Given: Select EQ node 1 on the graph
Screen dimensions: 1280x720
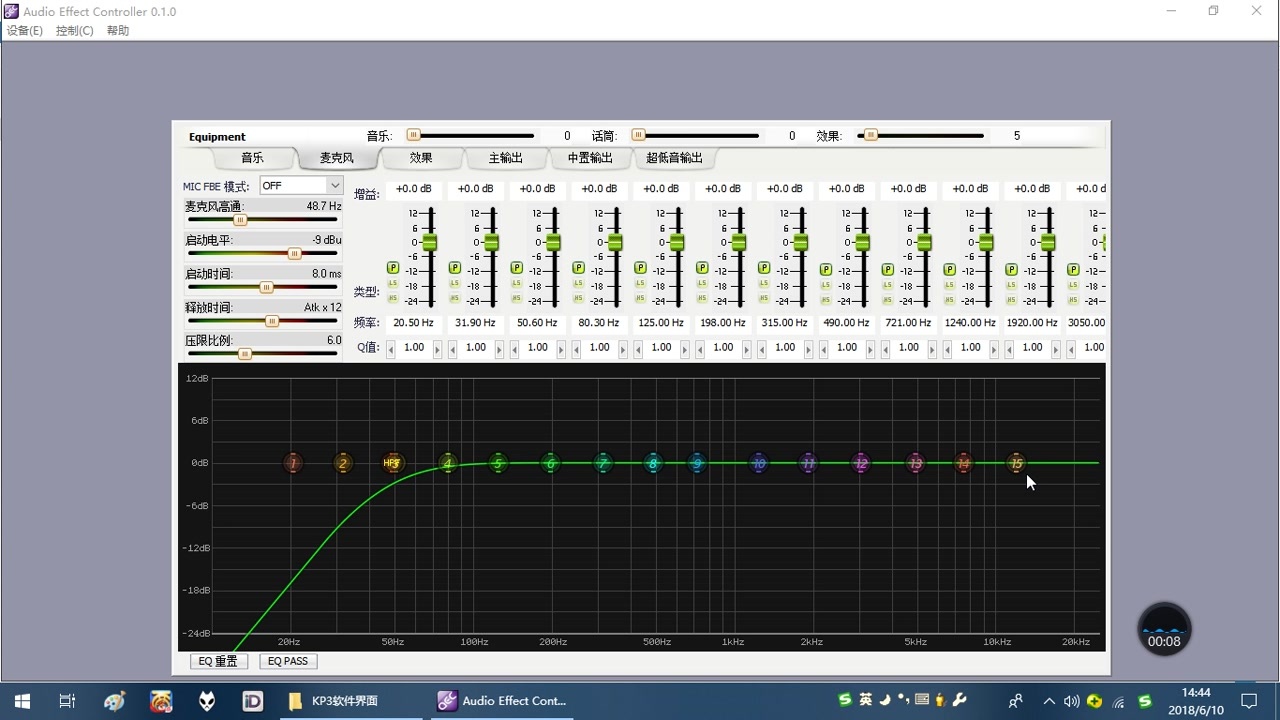Looking at the screenshot, I should pyautogui.click(x=293, y=463).
